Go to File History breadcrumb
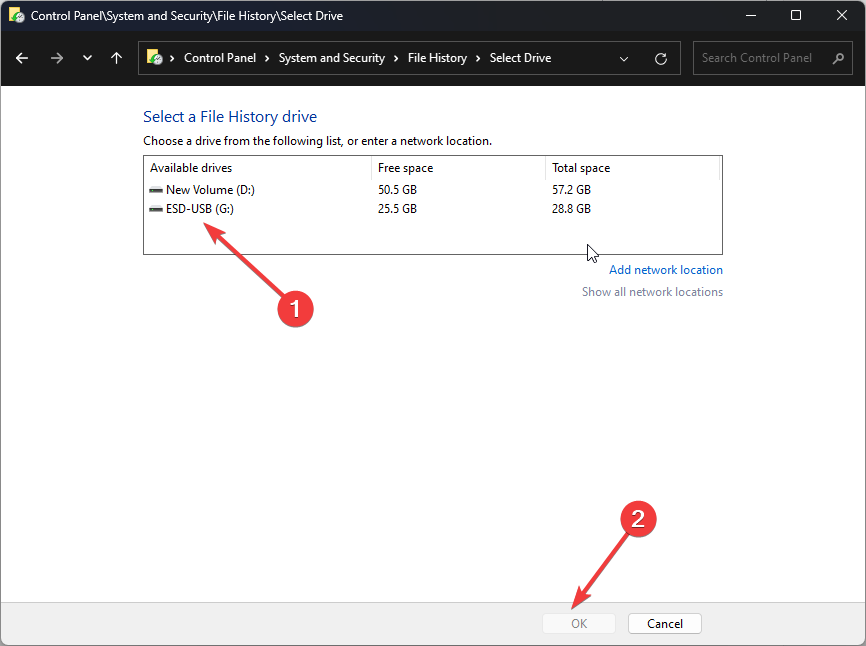The height and width of the screenshot is (646, 866). point(437,58)
